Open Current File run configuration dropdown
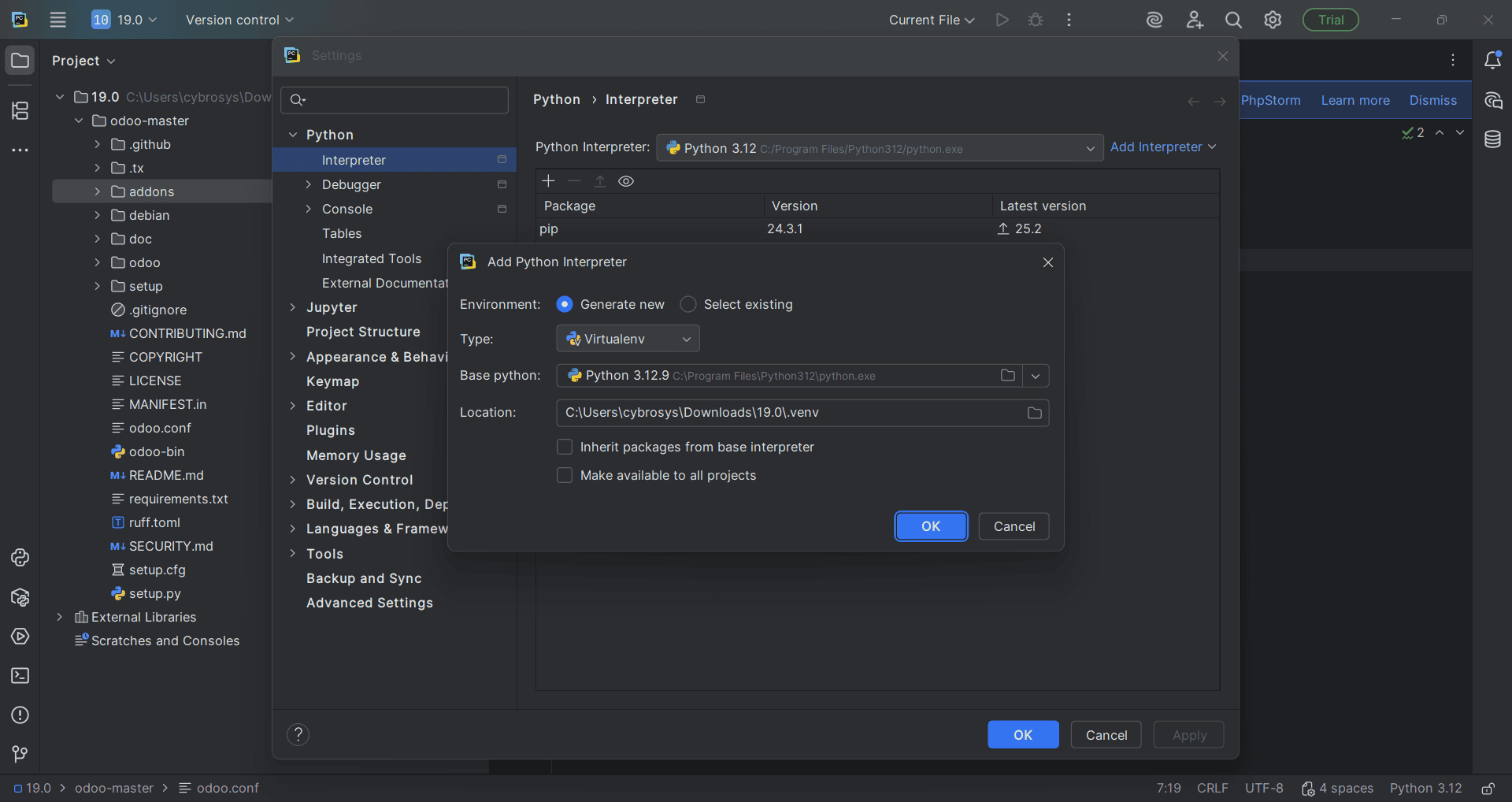Image resolution: width=1512 pixels, height=802 pixels. 932,20
